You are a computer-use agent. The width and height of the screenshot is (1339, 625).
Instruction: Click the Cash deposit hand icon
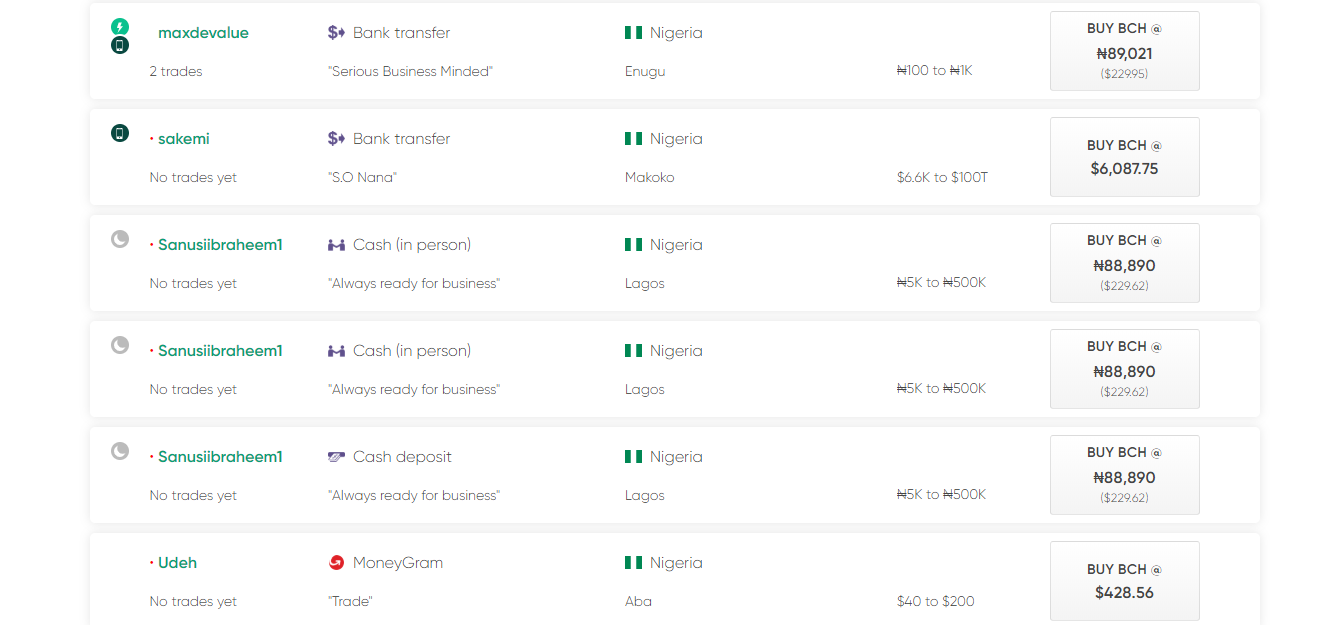[x=336, y=457]
